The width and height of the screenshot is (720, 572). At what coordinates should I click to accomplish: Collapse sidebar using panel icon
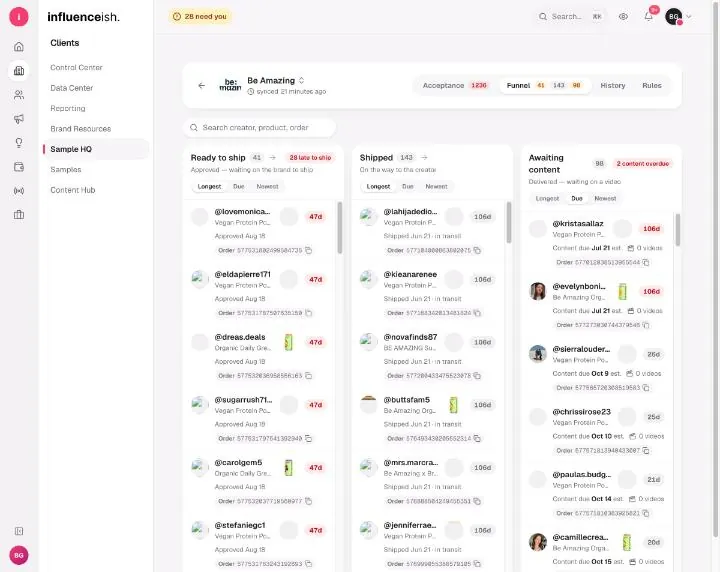[x=19, y=531]
